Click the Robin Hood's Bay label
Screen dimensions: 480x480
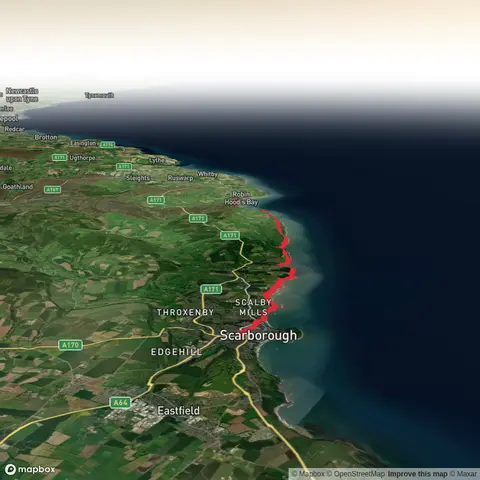pos(241,198)
